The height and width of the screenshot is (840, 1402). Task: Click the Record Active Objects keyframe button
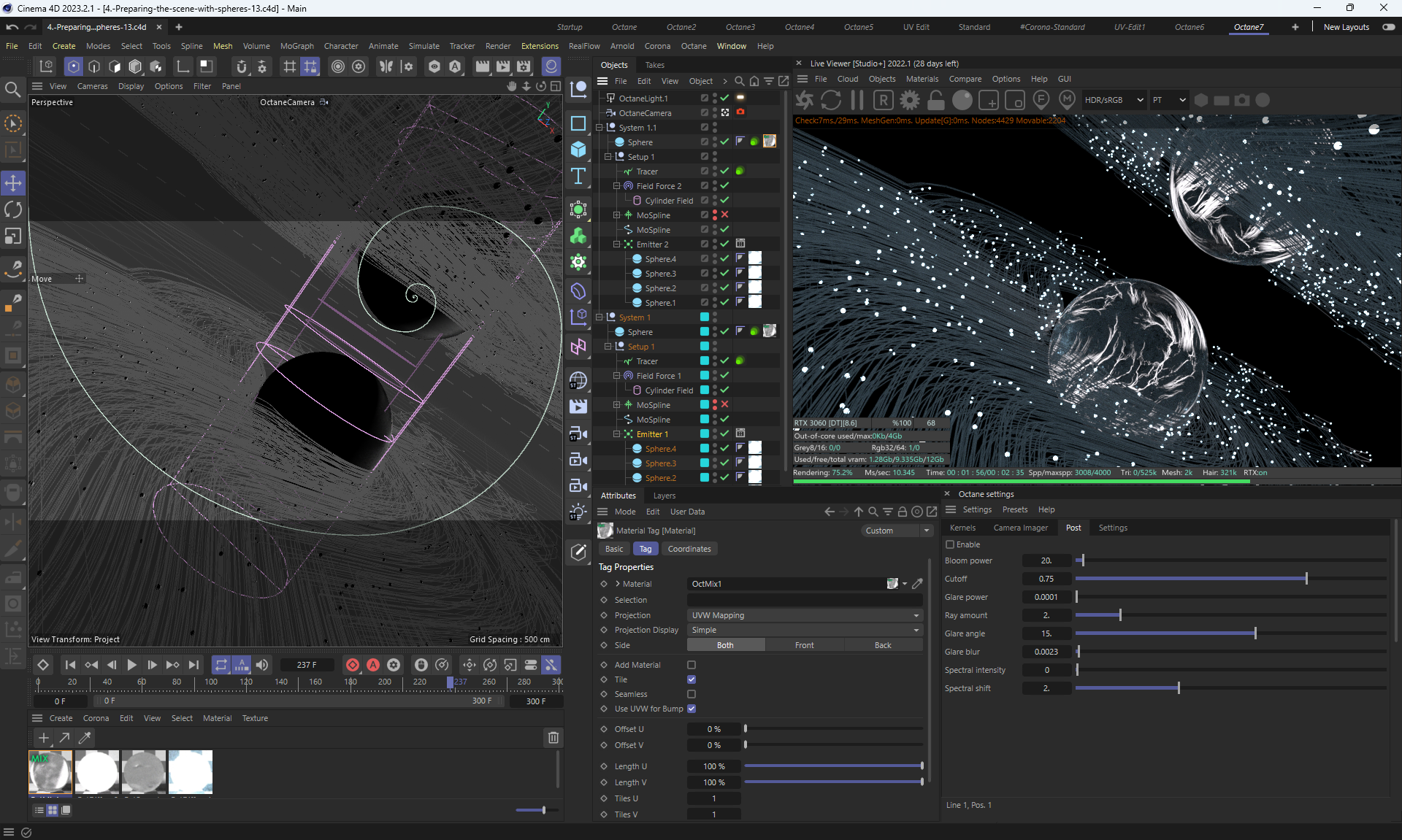[x=353, y=665]
